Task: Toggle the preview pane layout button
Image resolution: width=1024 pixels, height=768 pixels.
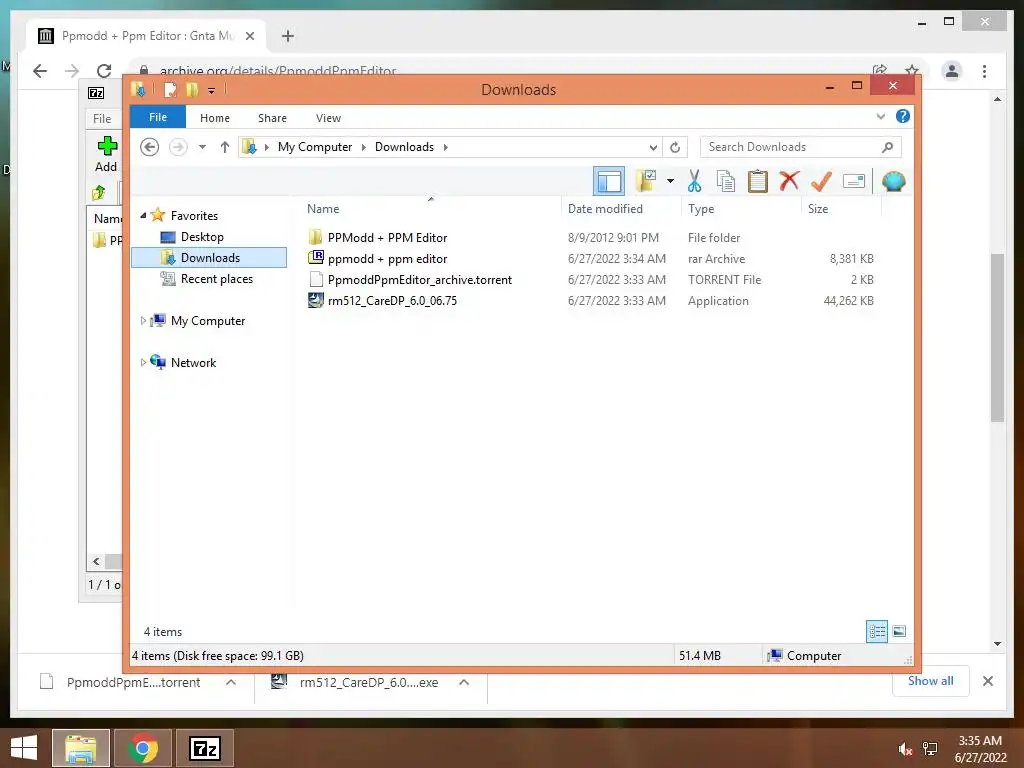Action: pos(609,181)
